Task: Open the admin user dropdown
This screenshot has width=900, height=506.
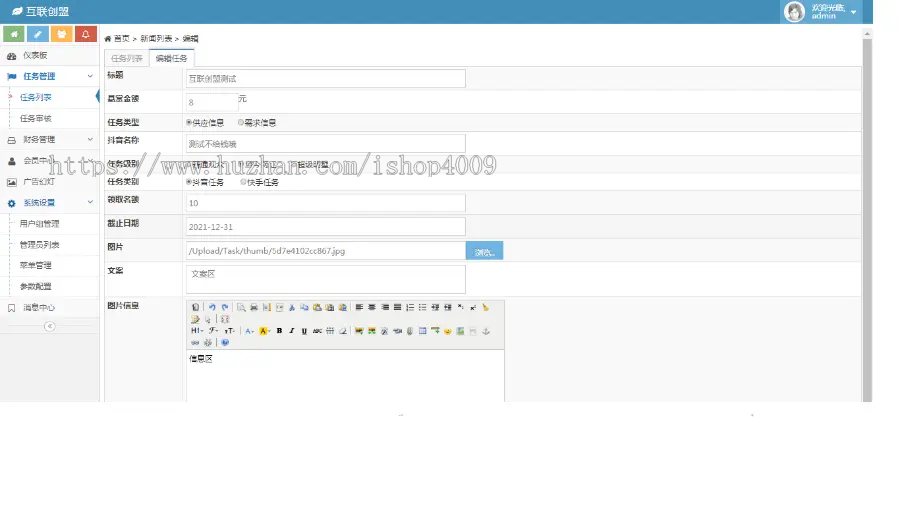Action: click(x=822, y=11)
